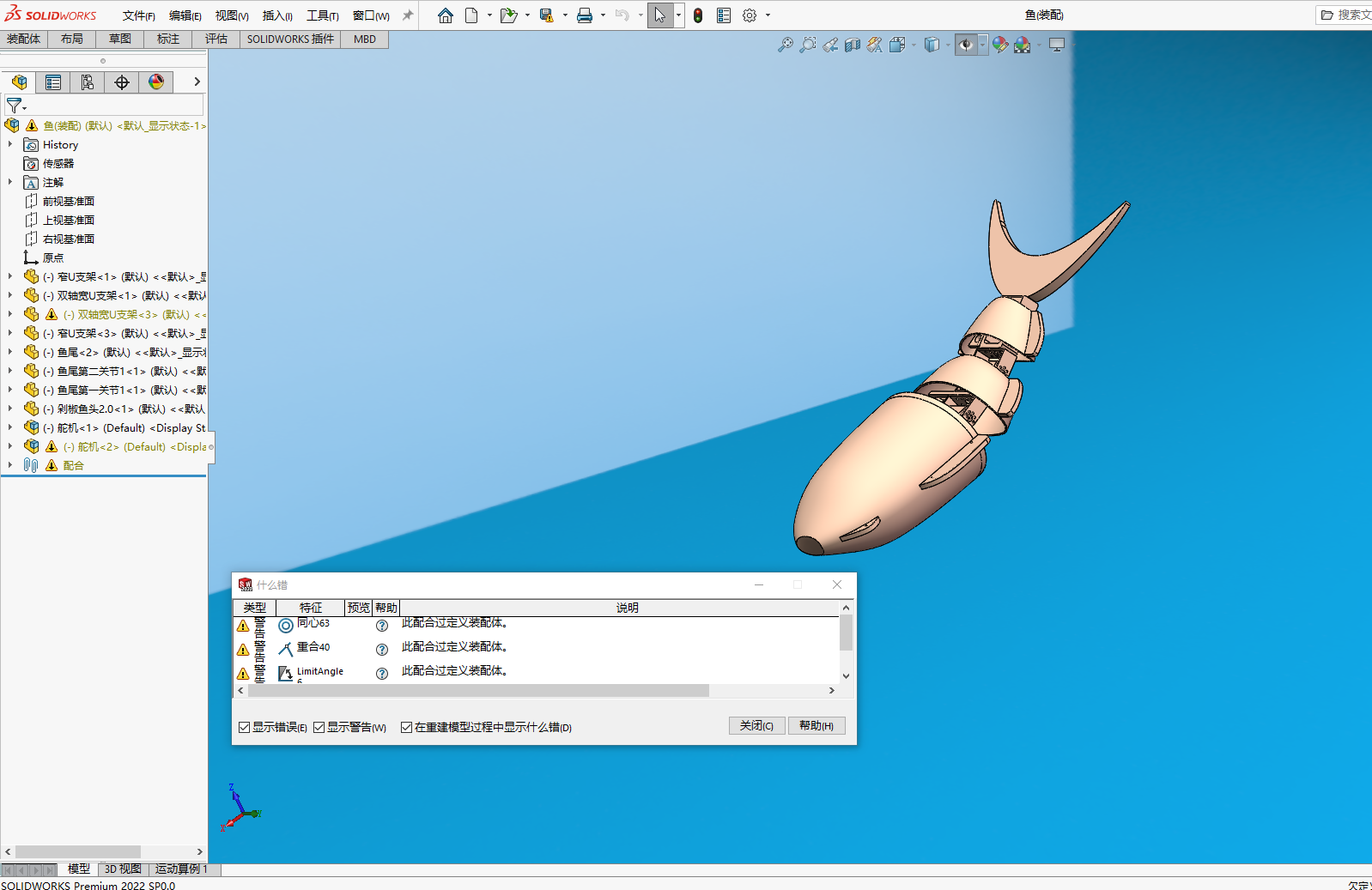The height and width of the screenshot is (890, 1372).
Task: Select the 原点 origin item
Action: pyautogui.click(x=53, y=257)
